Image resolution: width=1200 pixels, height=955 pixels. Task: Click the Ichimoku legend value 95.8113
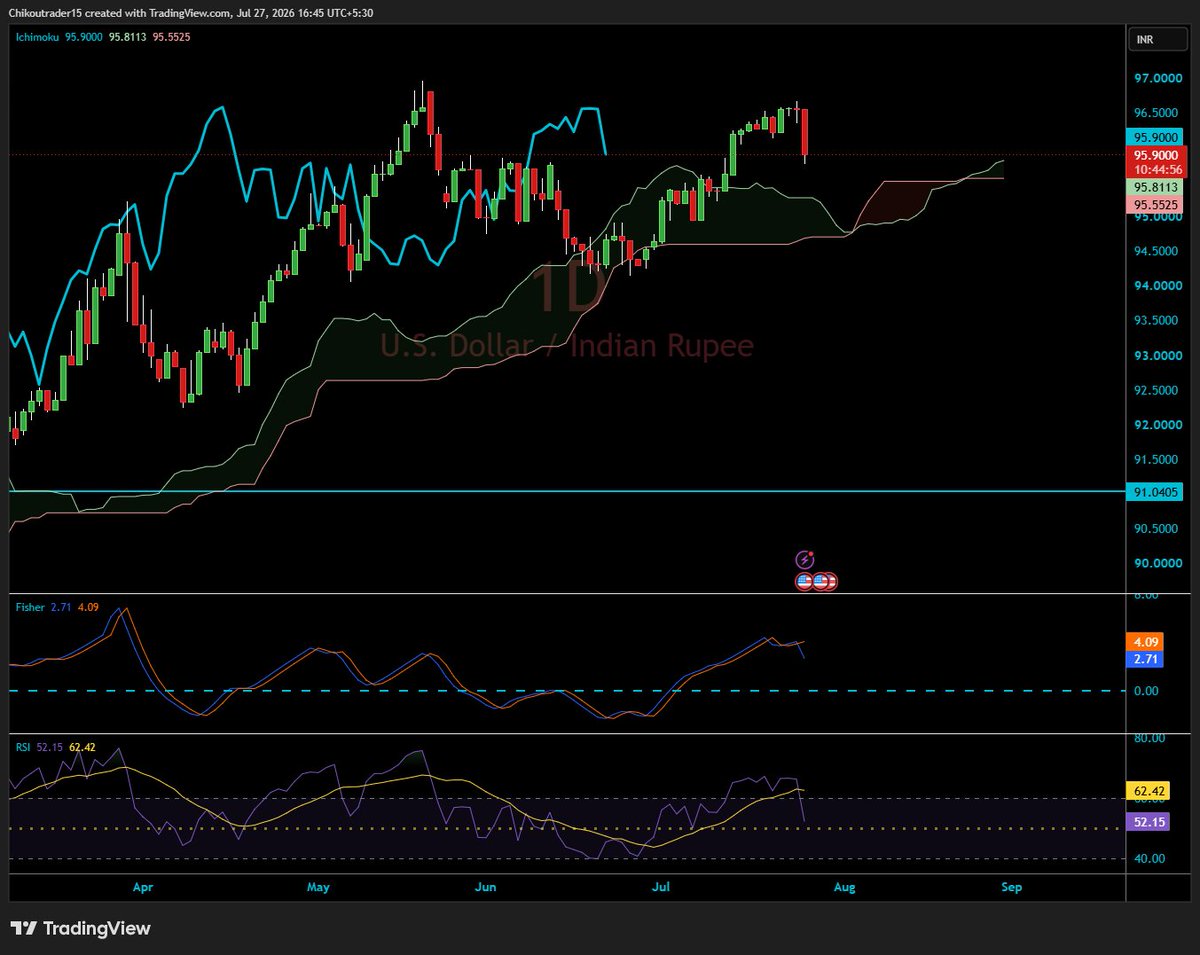click(x=128, y=35)
